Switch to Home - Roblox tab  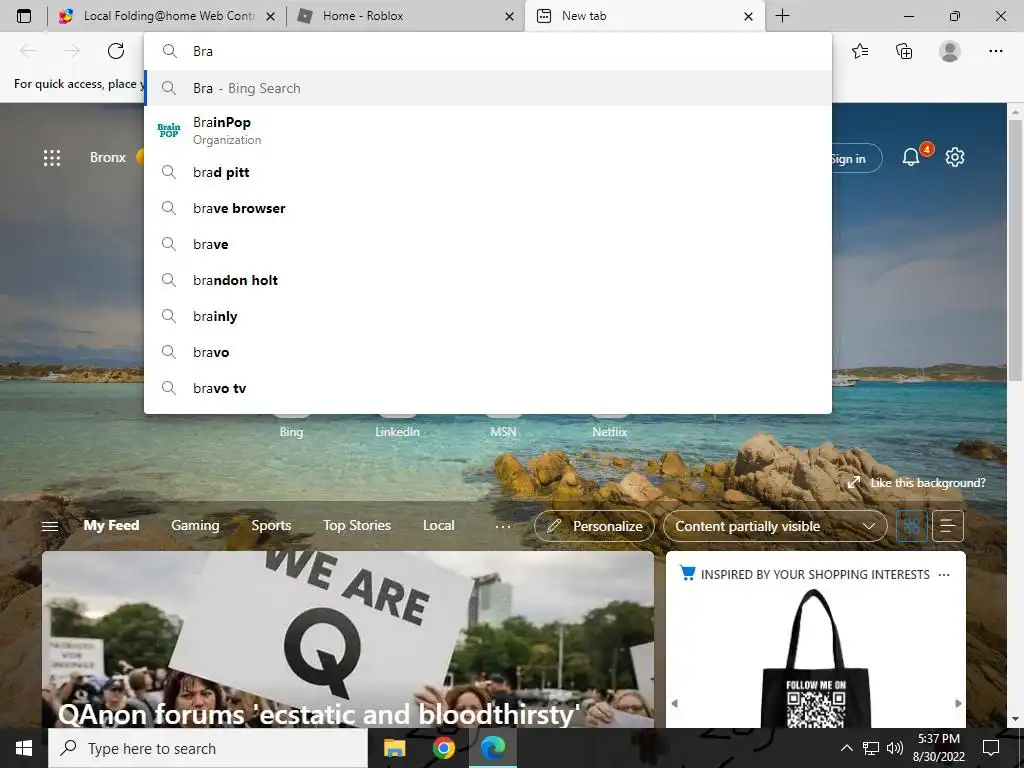coord(405,16)
